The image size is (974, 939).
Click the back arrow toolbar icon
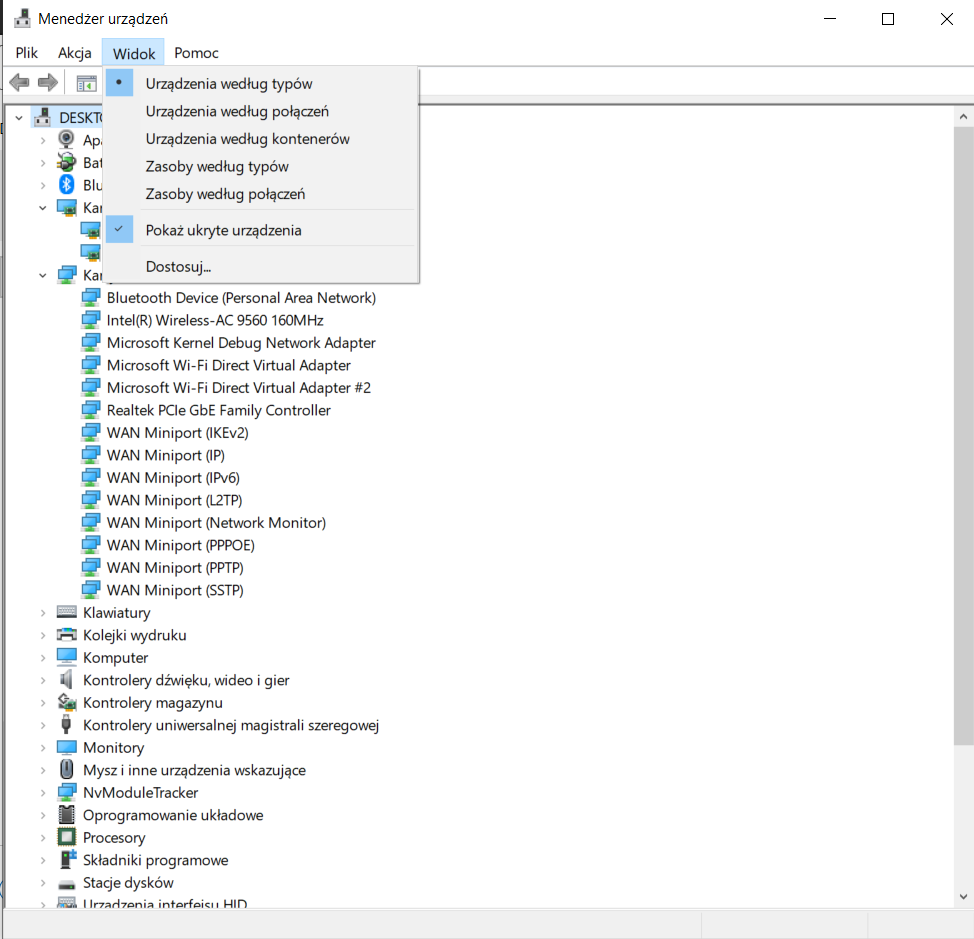pos(19,82)
